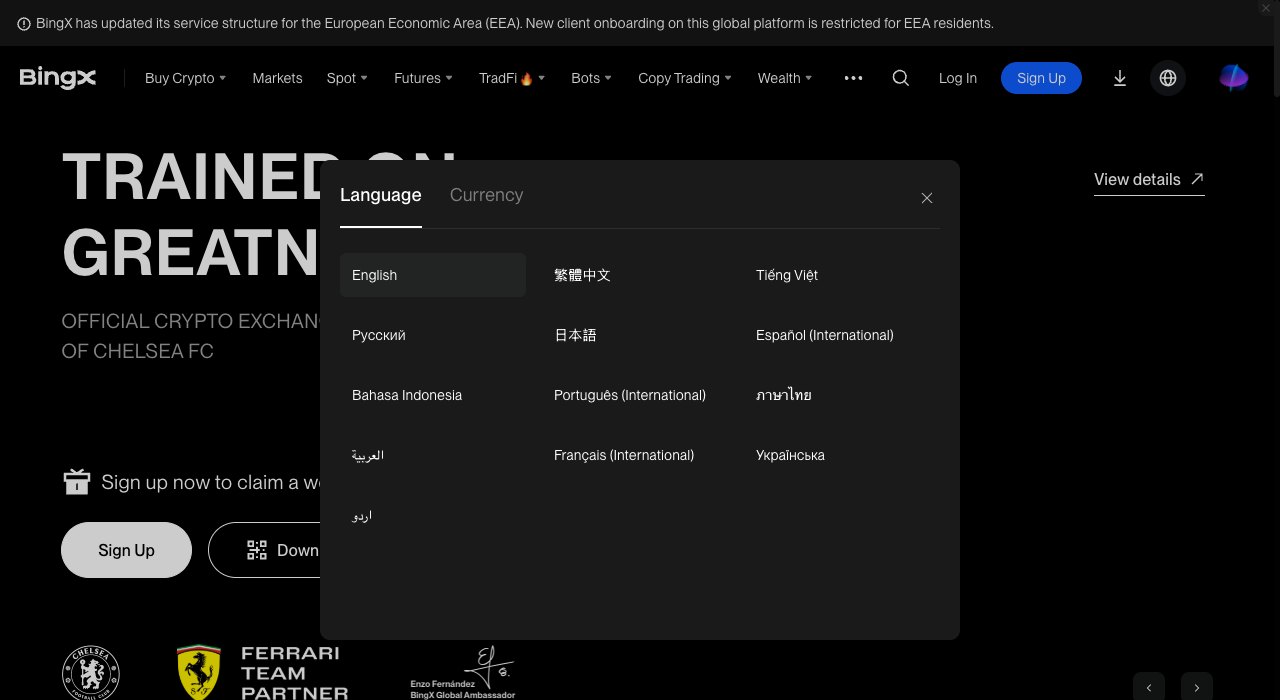This screenshot has height=700, width=1280.
Task: Go to the previous carousel slide
Action: click(x=1149, y=687)
